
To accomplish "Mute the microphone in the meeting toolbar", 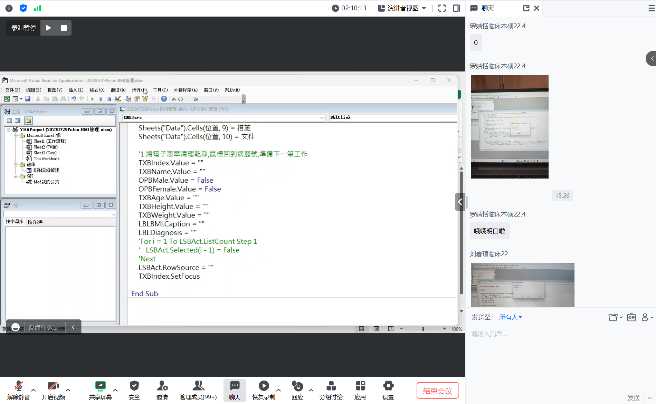I will (17, 386).
